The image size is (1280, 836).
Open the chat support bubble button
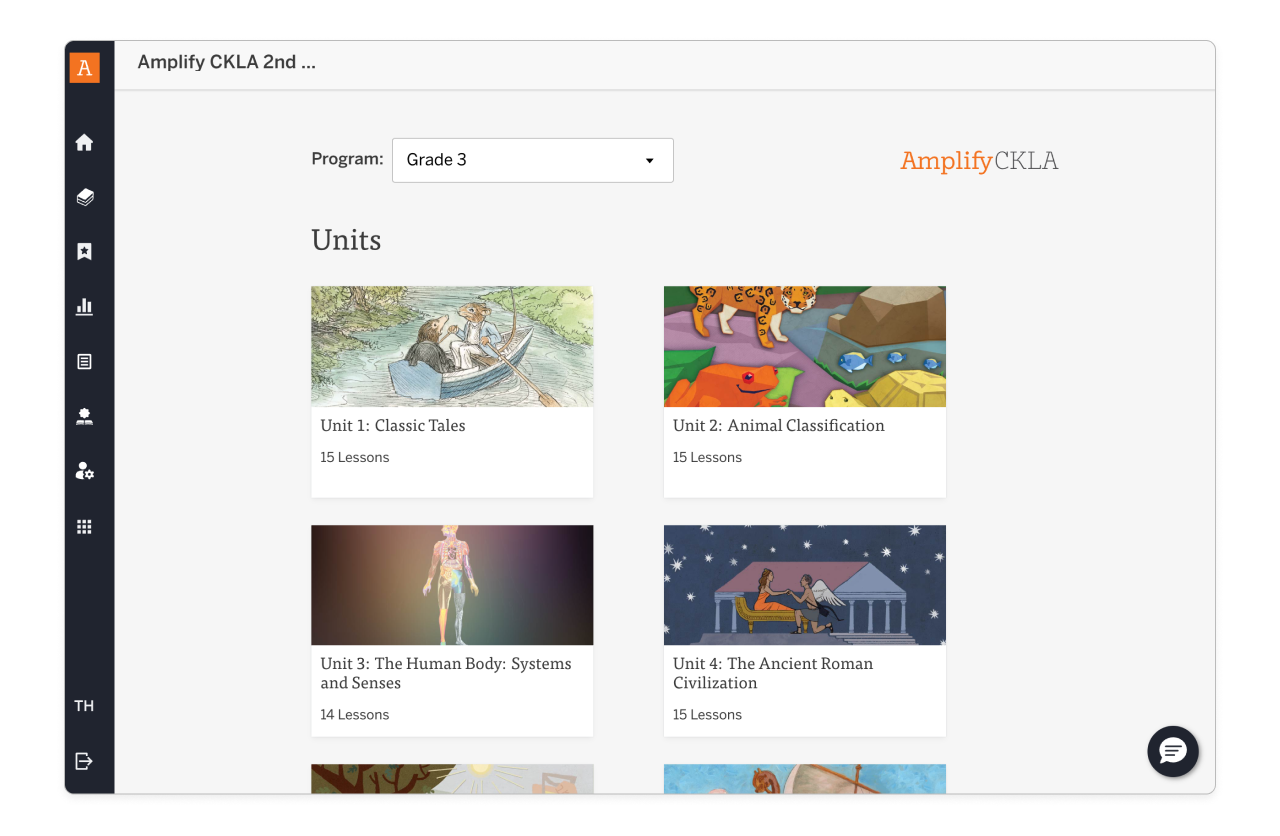(x=1172, y=751)
